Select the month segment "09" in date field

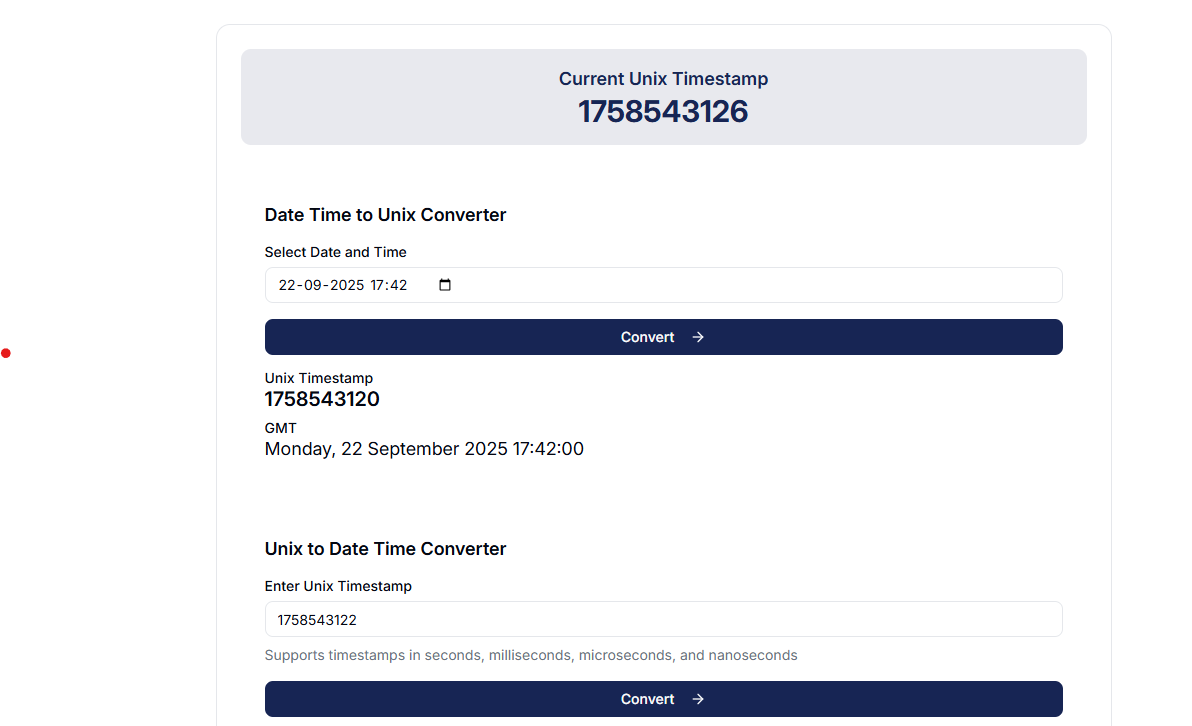pyautogui.click(x=315, y=285)
